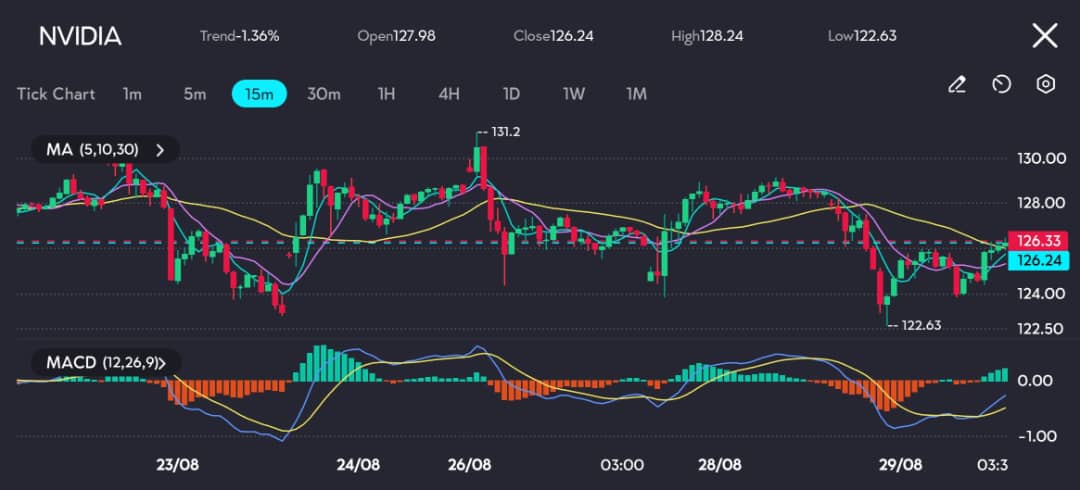This screenshot has width=1080, height=490.
Task: Select the 5m timeframe
Action: click(194, 94)
